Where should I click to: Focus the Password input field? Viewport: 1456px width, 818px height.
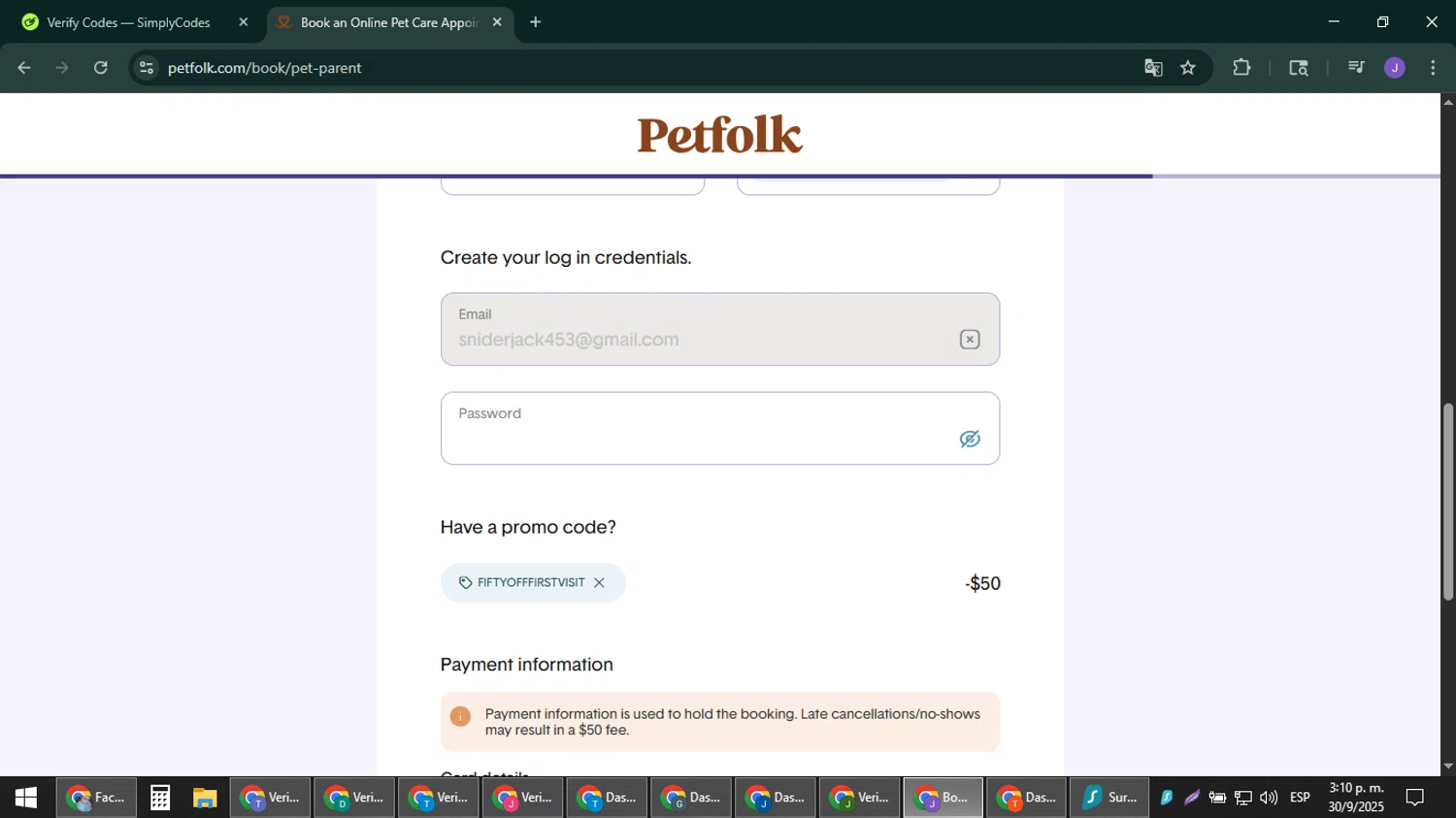click(x=719, y=428)
